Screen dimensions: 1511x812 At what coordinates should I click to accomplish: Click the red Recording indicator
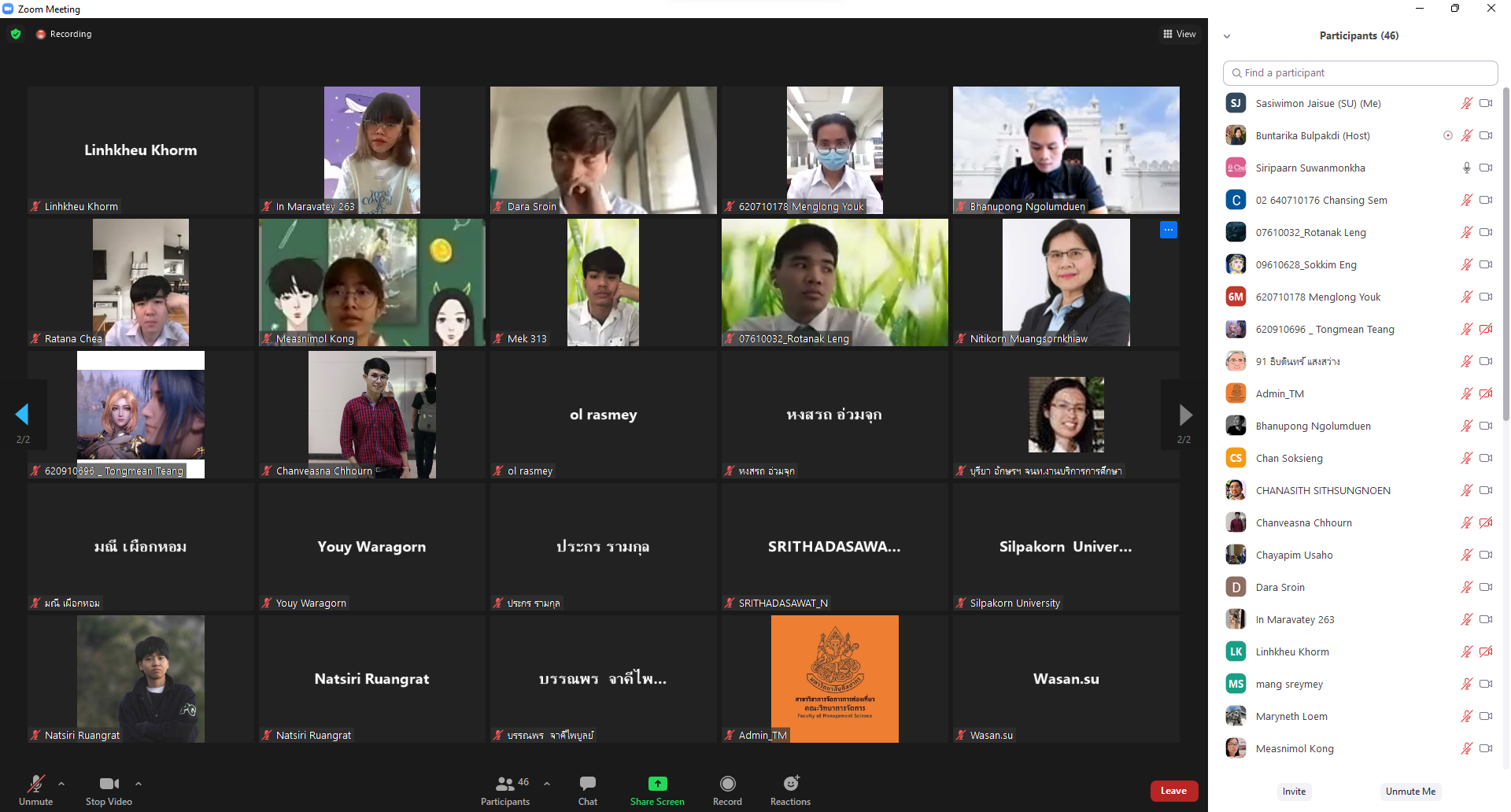pyautogui.click(x=64, y=34)
